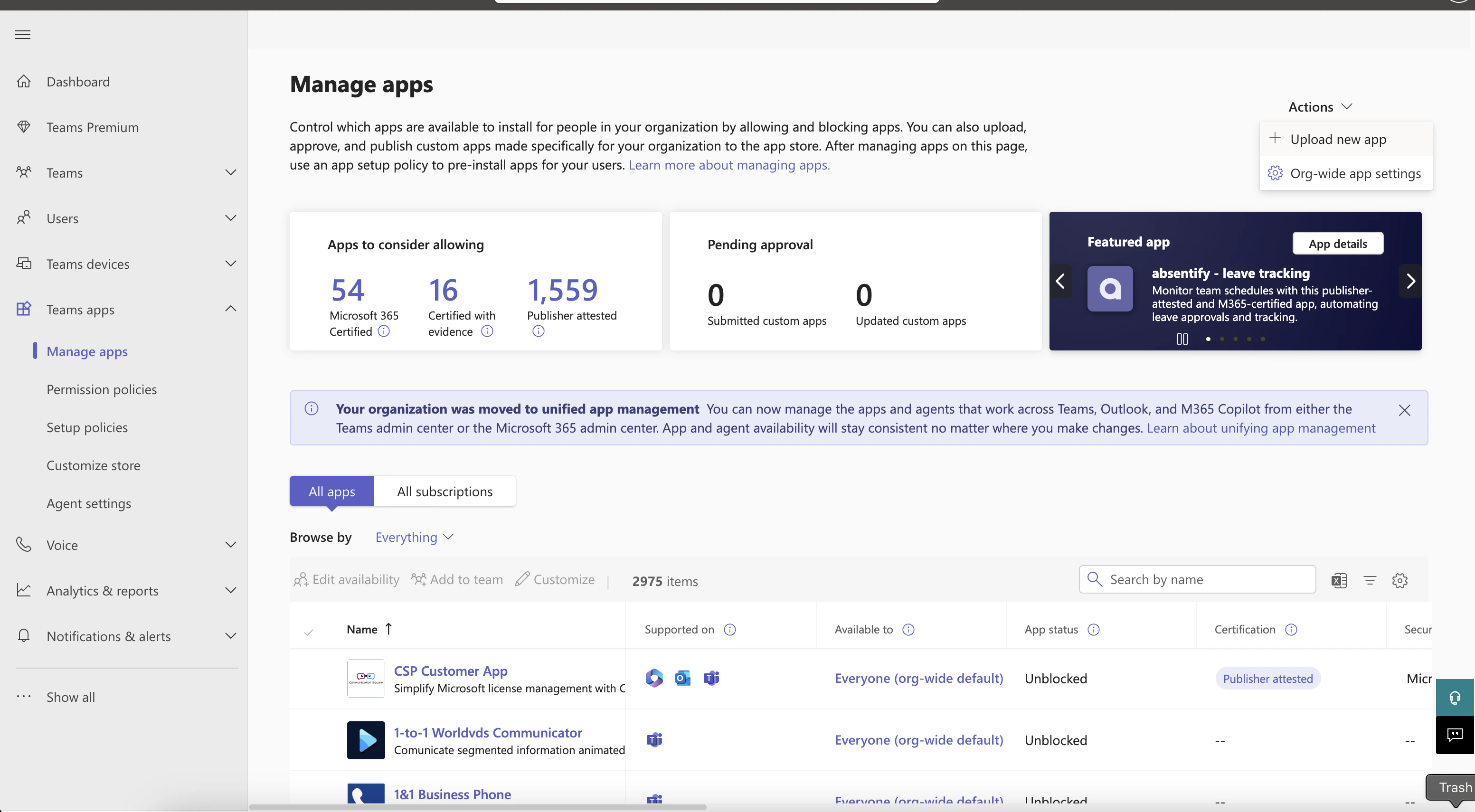
Task: Expand the Users sidebar section
Action: pos(231,217)
